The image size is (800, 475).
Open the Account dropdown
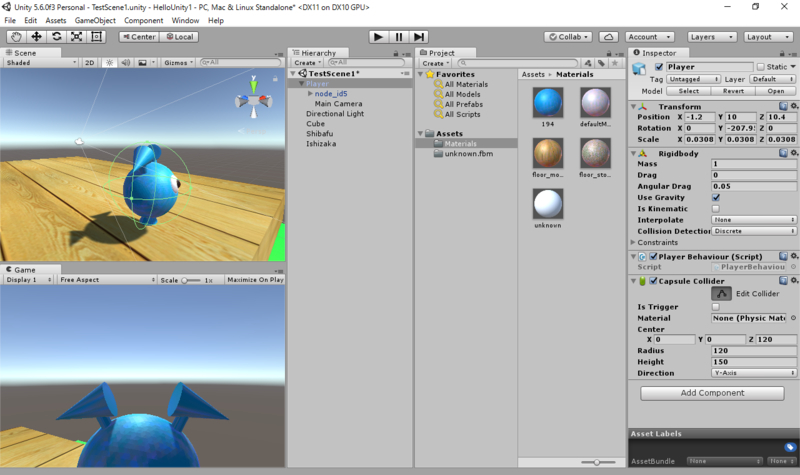[649, 37]
